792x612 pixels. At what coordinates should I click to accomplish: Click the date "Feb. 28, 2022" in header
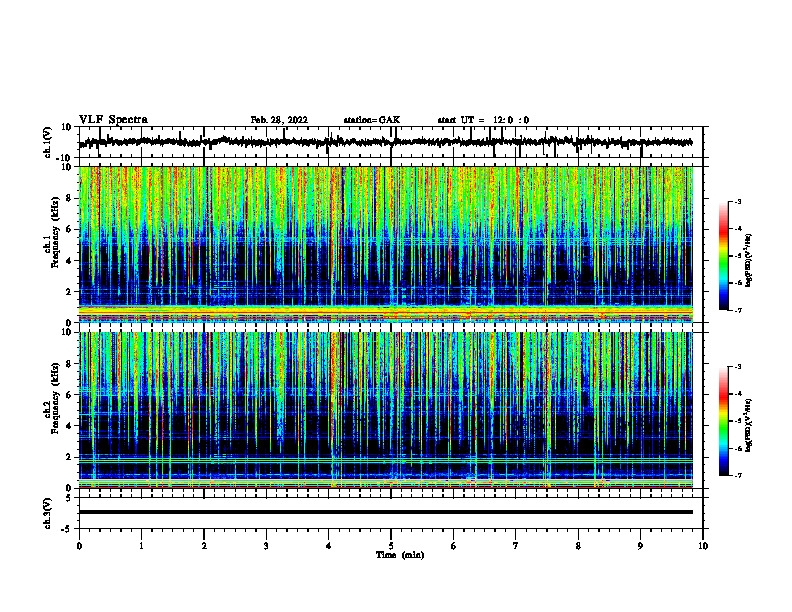pyautogui.click(x=279, y=120)
